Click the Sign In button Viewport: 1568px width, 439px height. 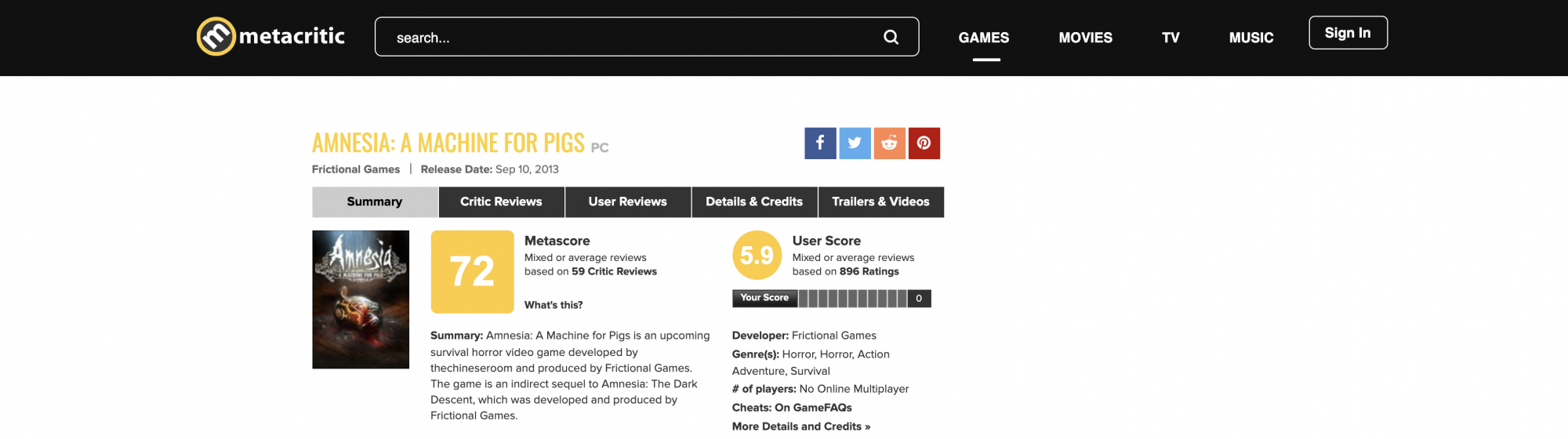(1348, 33)
